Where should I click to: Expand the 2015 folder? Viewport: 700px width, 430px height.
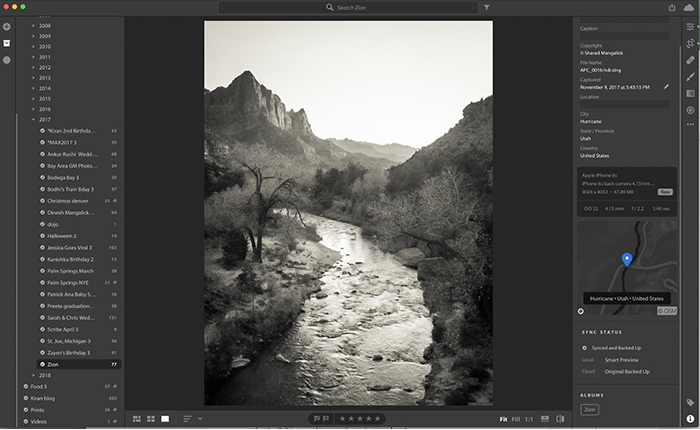[33, 99]
